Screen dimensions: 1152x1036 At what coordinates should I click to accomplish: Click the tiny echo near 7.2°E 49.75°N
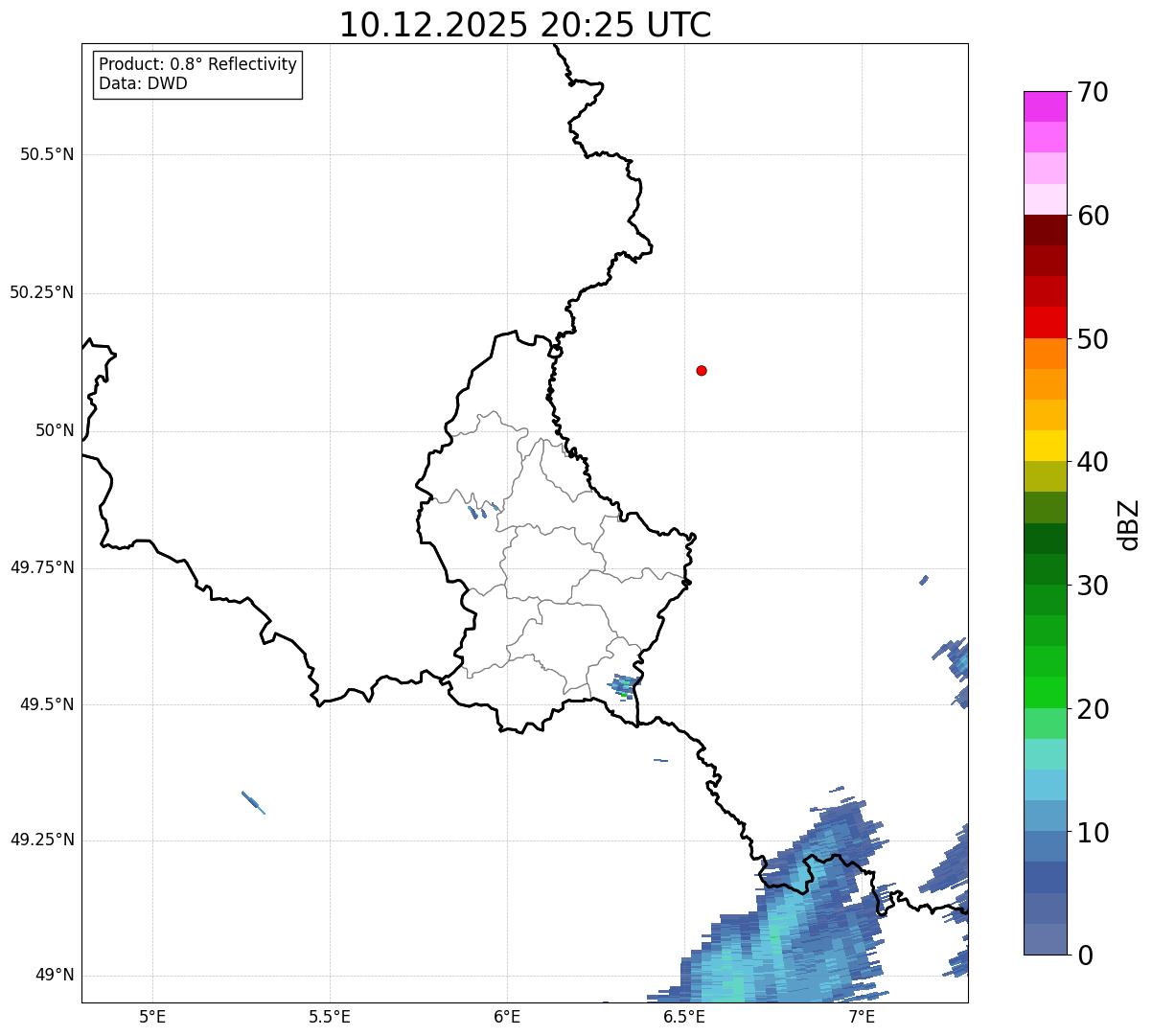pyautogui.click(x=924, y=580)
